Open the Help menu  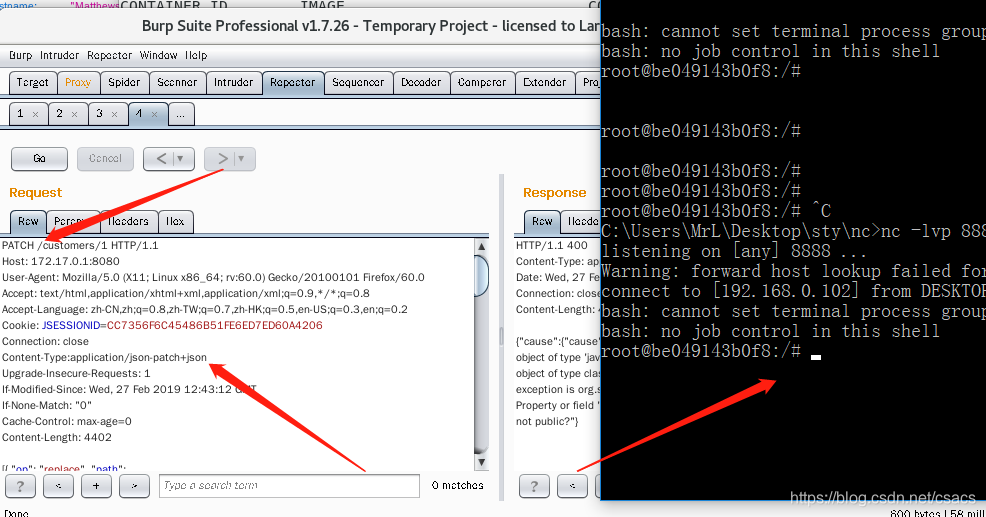196,55
